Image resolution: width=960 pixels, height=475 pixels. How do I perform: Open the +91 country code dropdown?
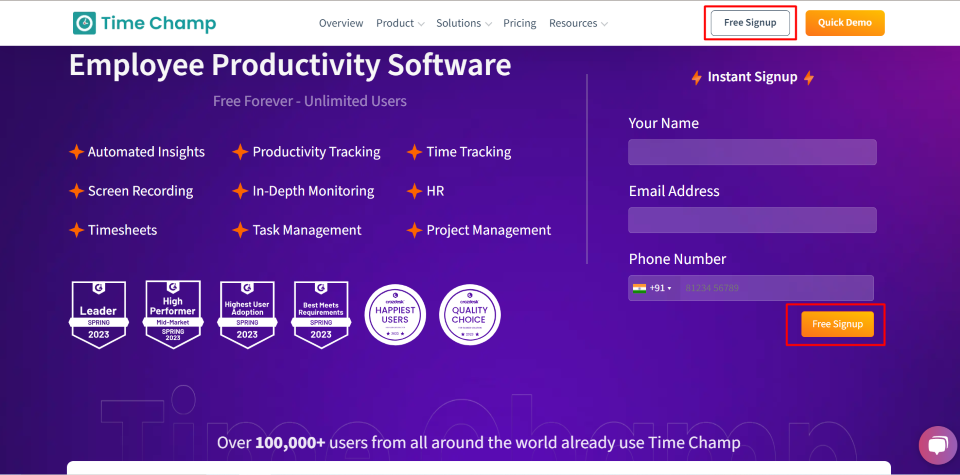653,288
